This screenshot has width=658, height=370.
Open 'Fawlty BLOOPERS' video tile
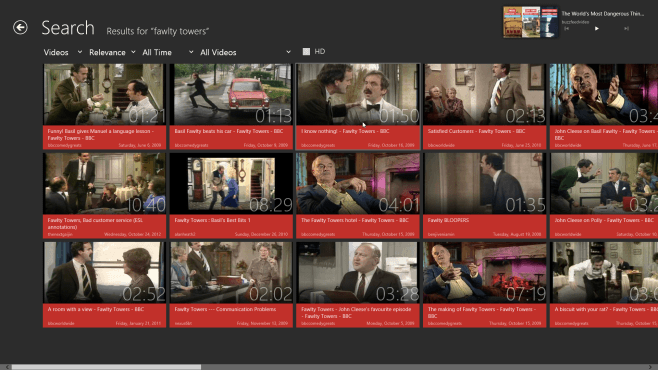tap(485, 195)
